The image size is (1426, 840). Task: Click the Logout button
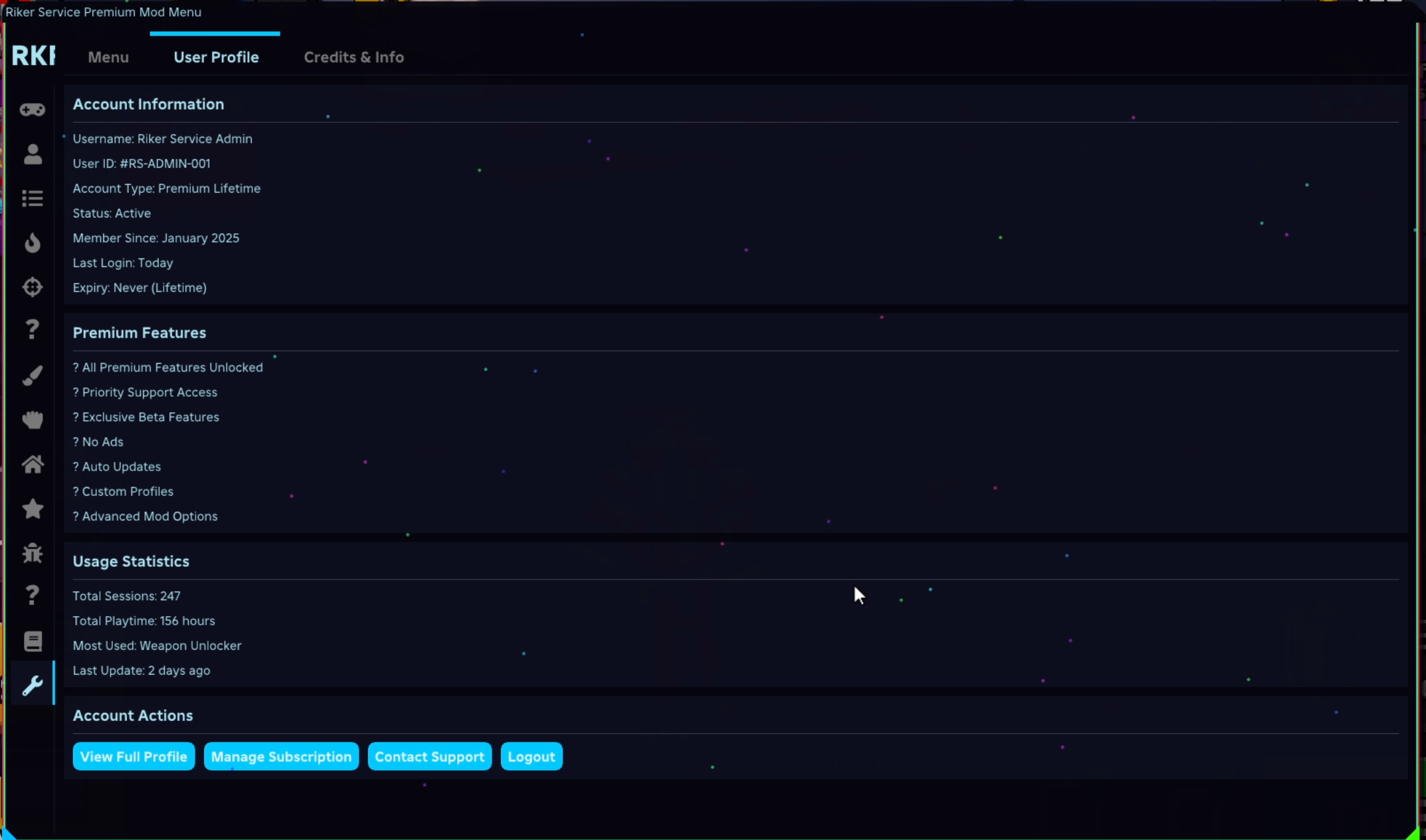531,756
